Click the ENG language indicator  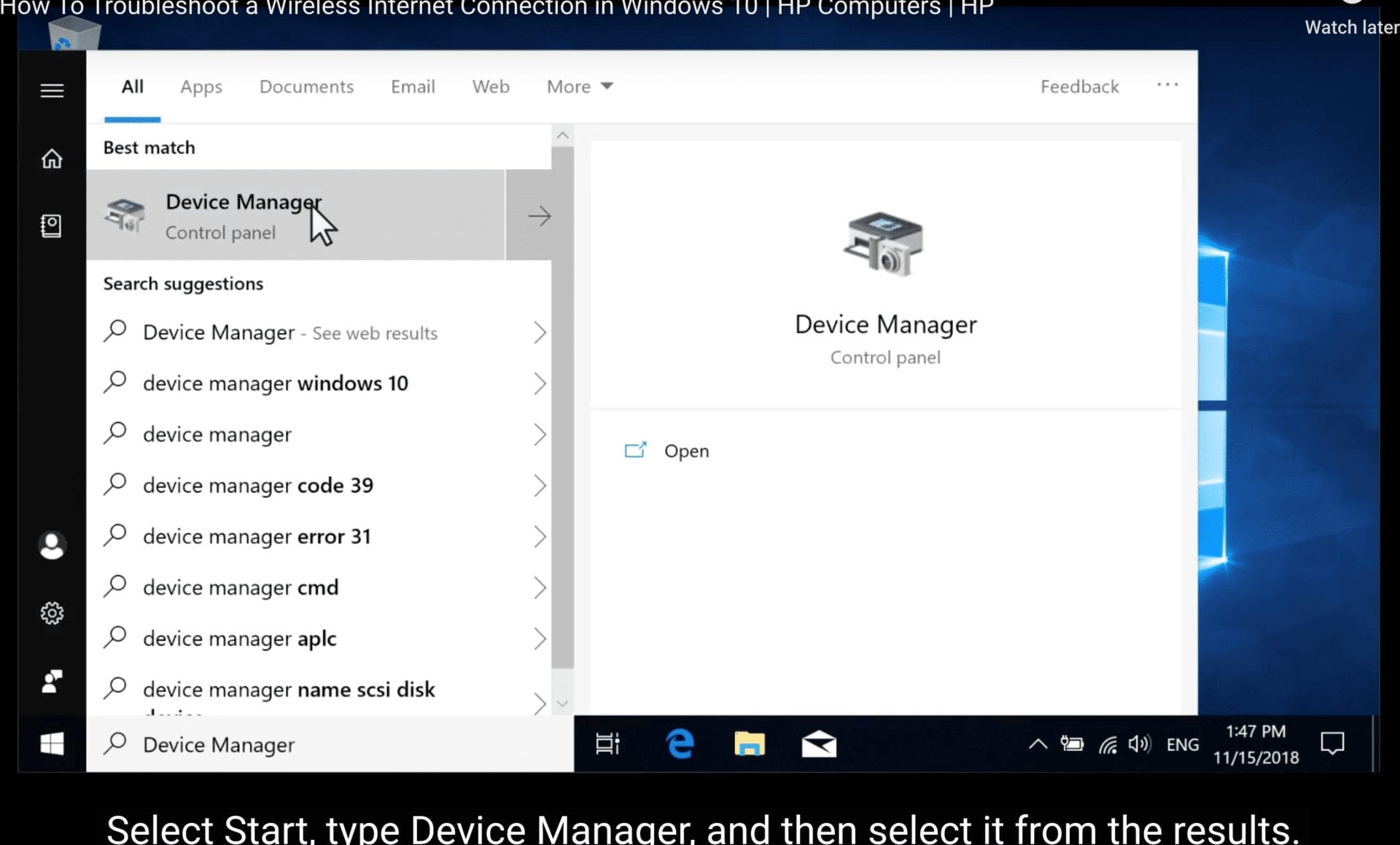1182,744
